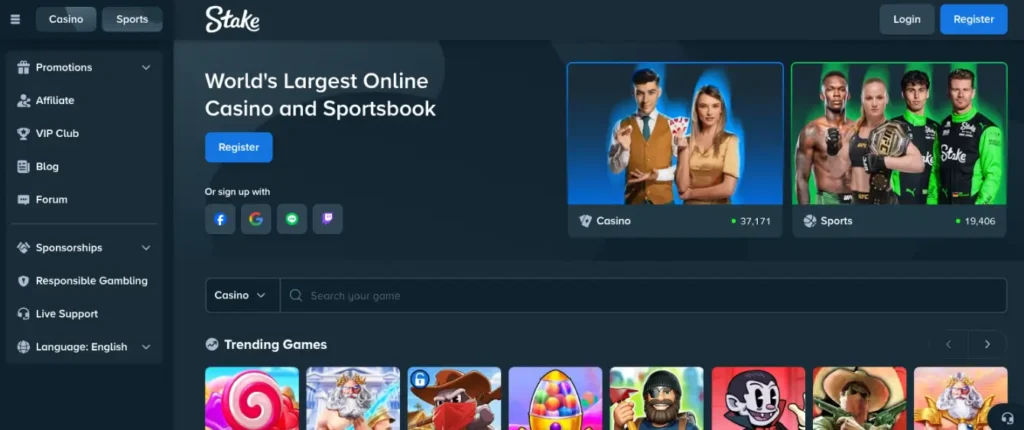Select the Casino tab at top
Image resolution: width=1024 pixels, height=430 pixels.
66,19
